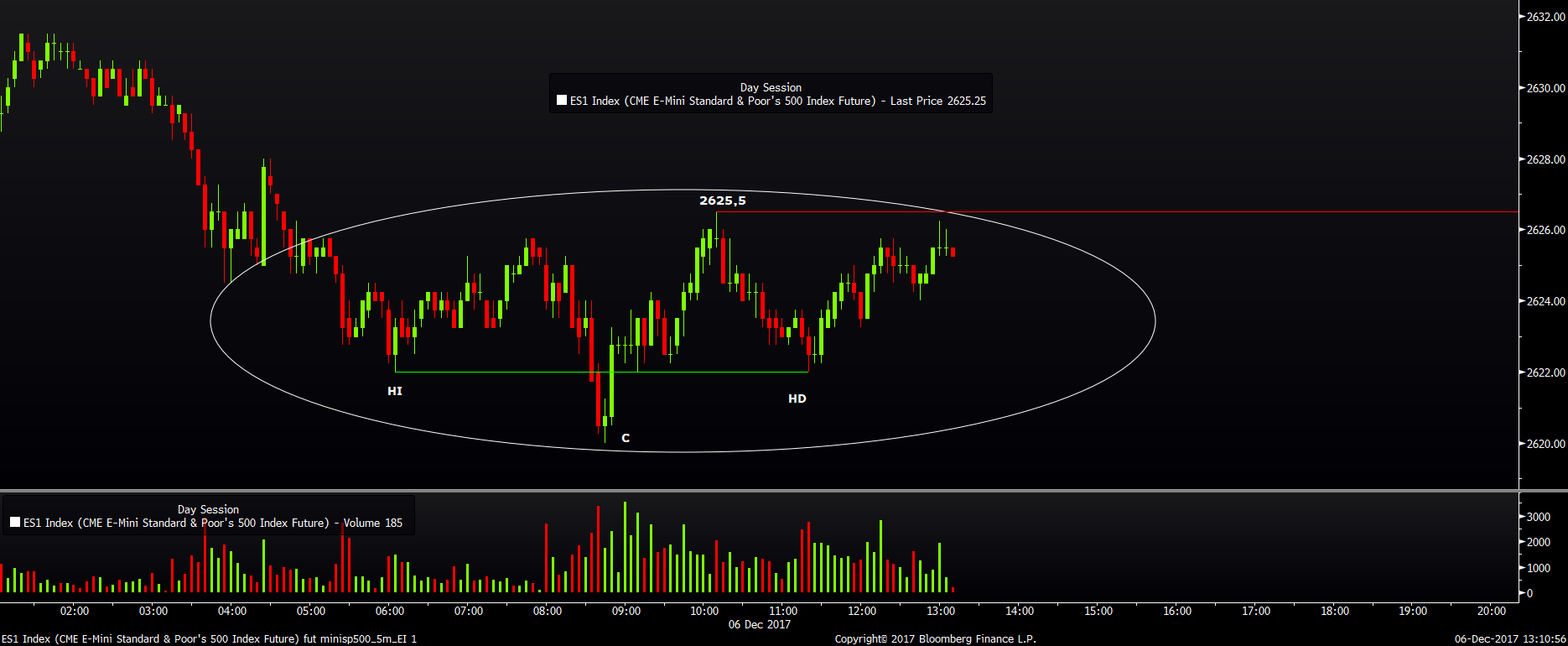Click the 2624.00 price axis label

[x=1545, y=301]
